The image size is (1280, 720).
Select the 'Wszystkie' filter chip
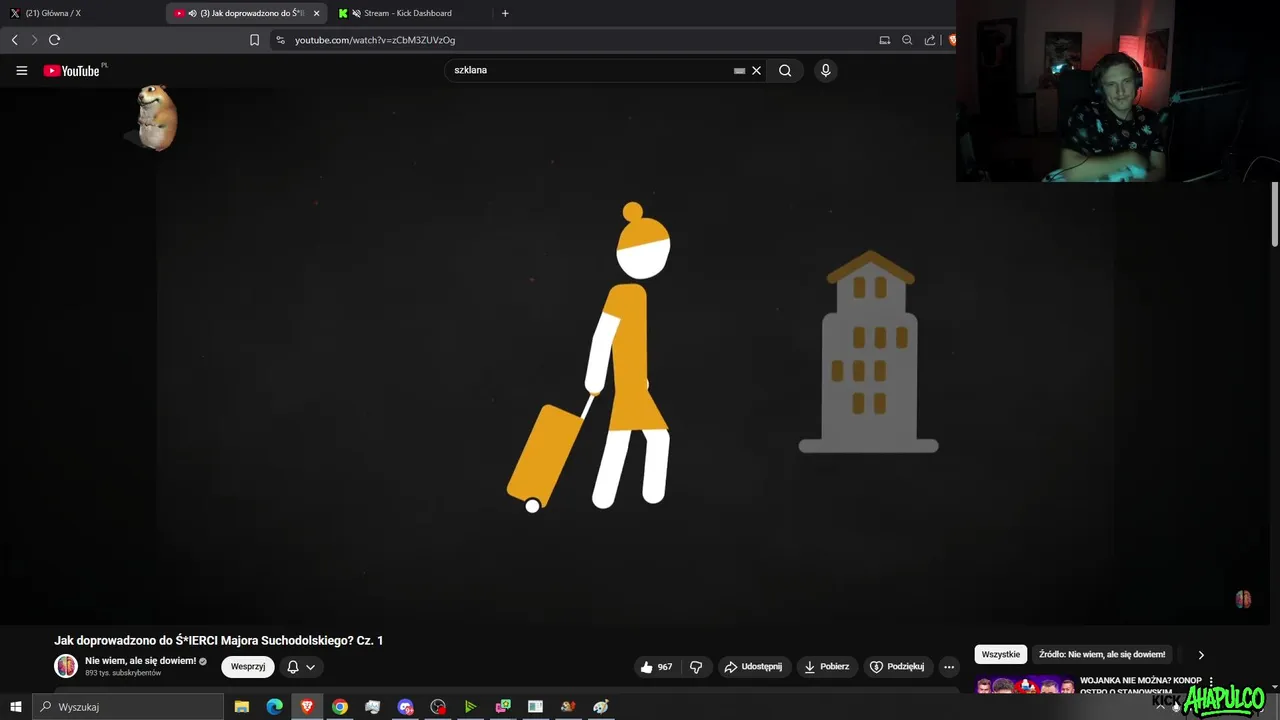tap(1001, 654)
